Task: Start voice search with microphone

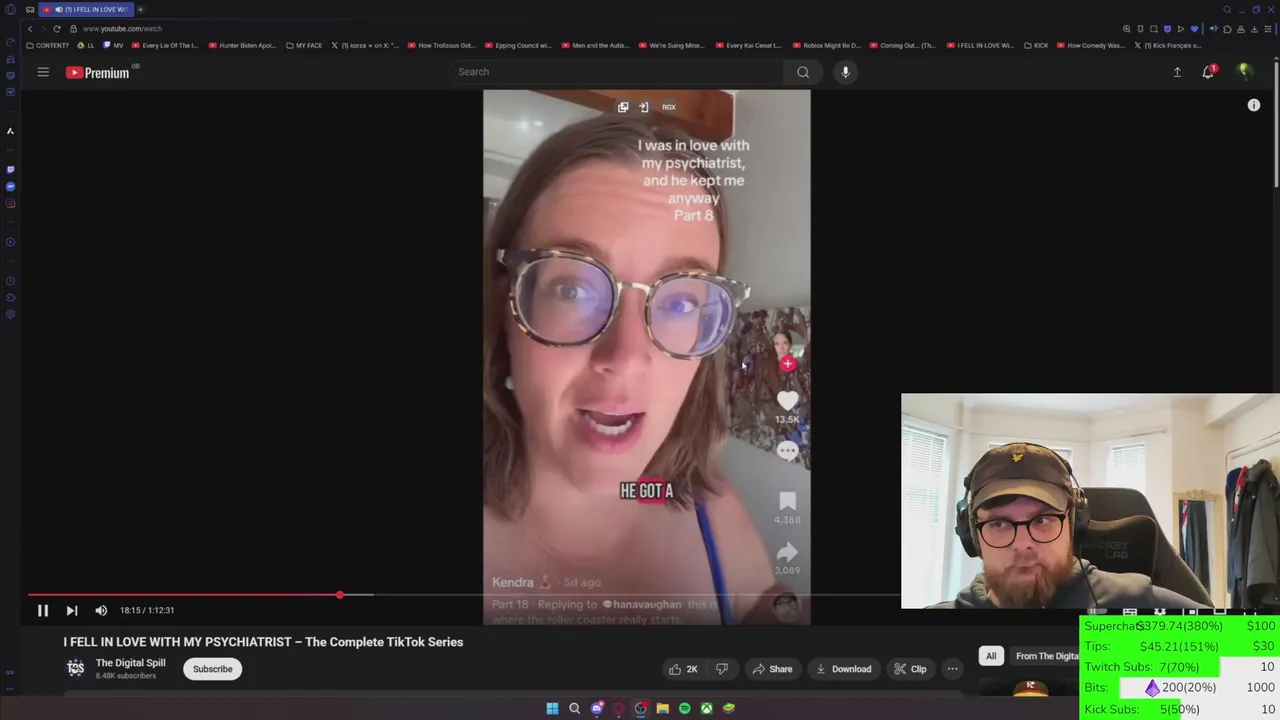Action: pyautogui.click(x=845, y=72)
